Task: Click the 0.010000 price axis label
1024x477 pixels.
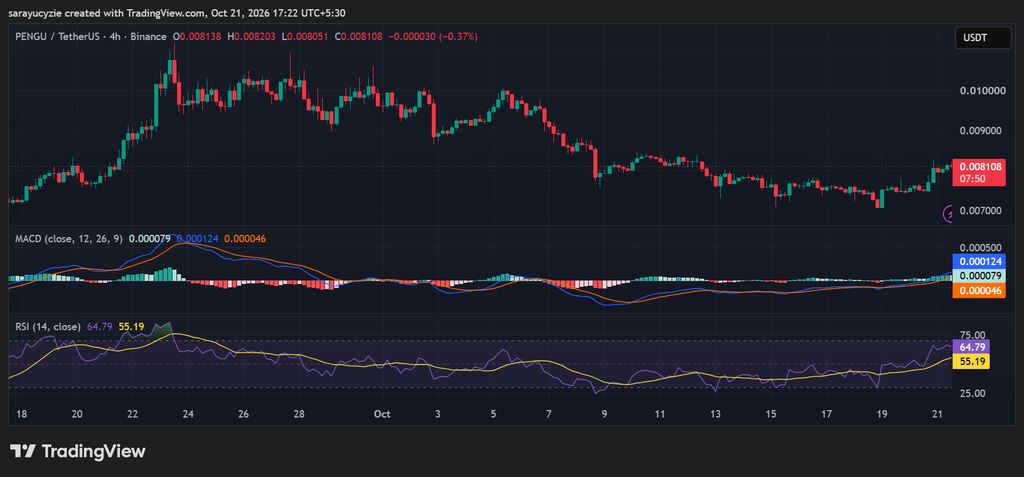Action: coord(982,90)
